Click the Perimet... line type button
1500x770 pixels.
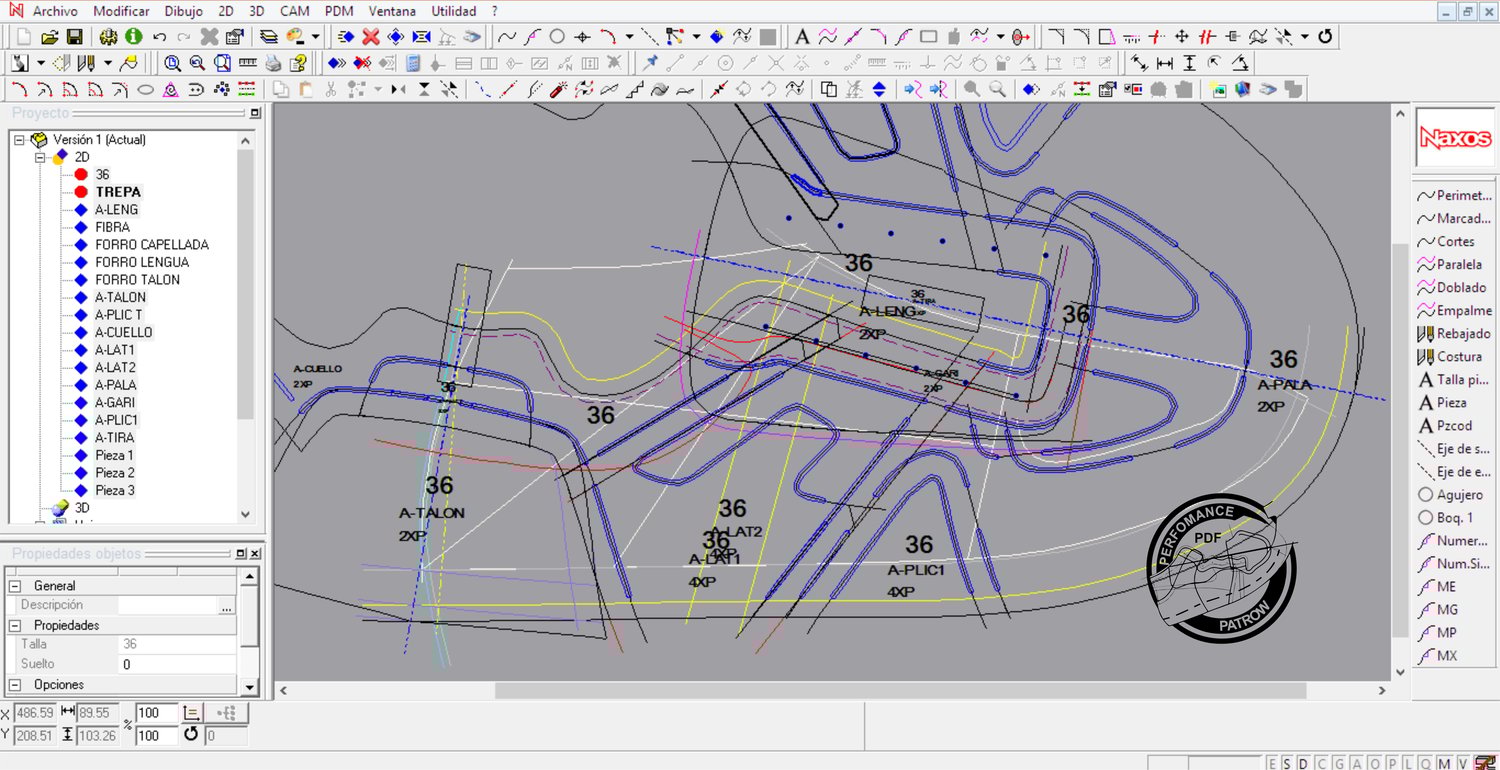coord(1453,196)
